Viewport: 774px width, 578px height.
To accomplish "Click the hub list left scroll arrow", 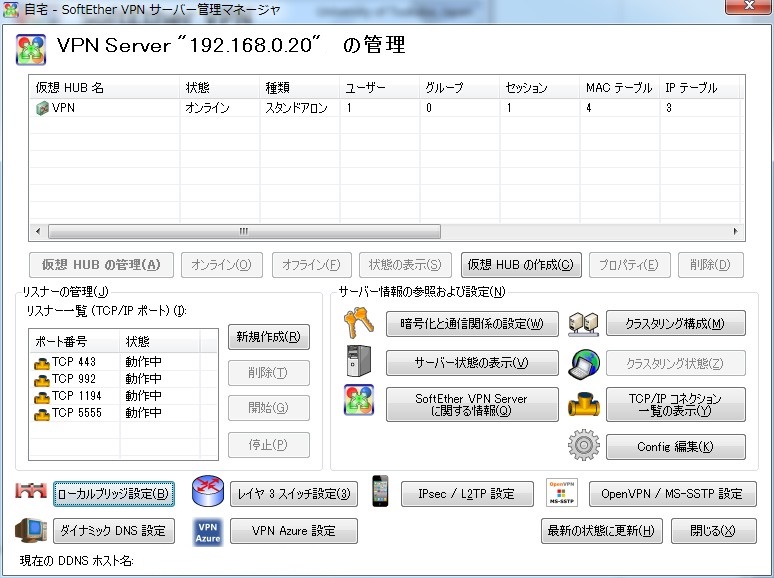I will tap(38, 231).
